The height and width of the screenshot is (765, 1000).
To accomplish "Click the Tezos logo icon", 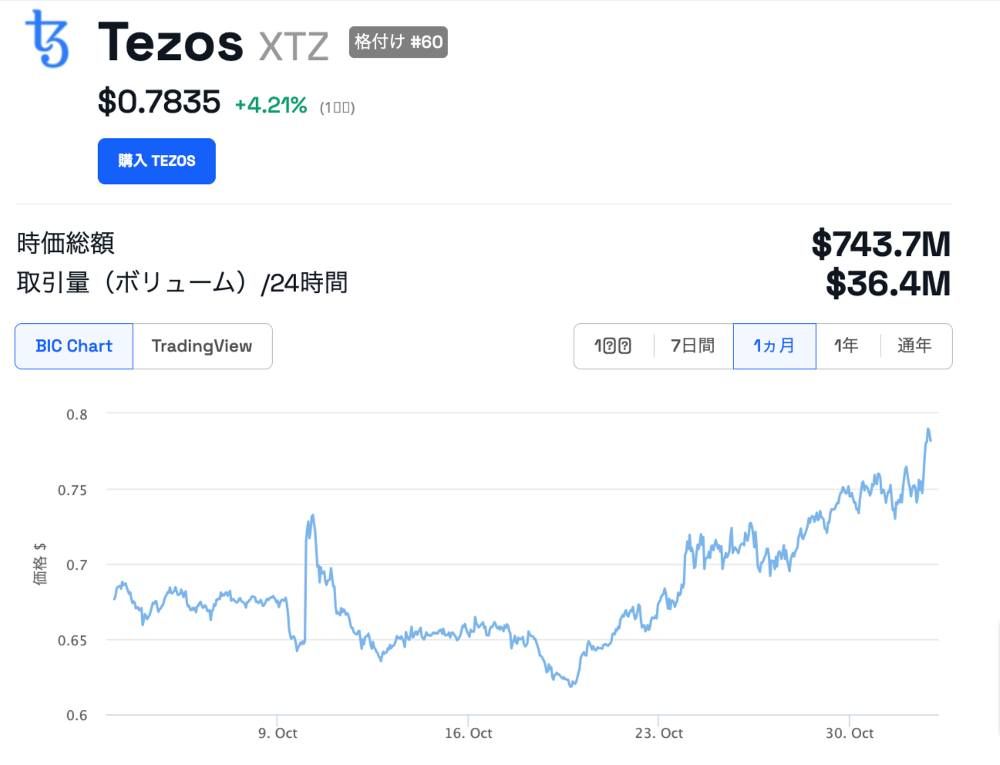I will [47, 39].
